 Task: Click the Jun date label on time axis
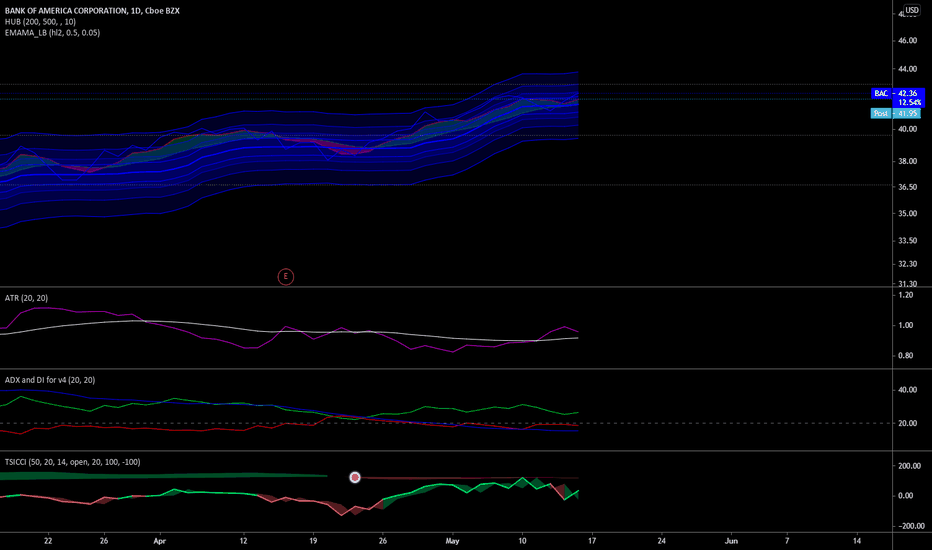click(731, 541)
